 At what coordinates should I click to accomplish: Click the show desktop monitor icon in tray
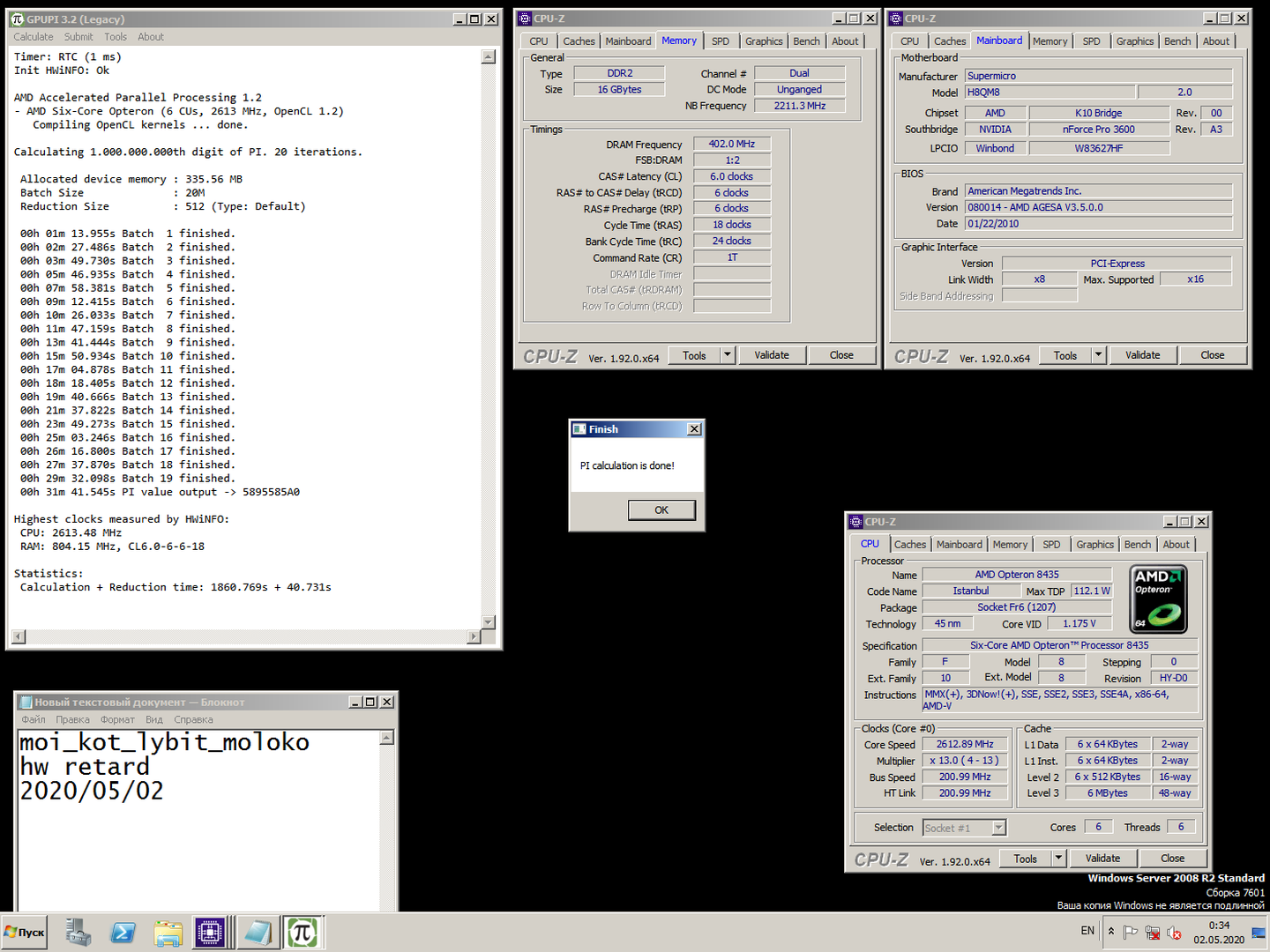[x=1259, y=932]
